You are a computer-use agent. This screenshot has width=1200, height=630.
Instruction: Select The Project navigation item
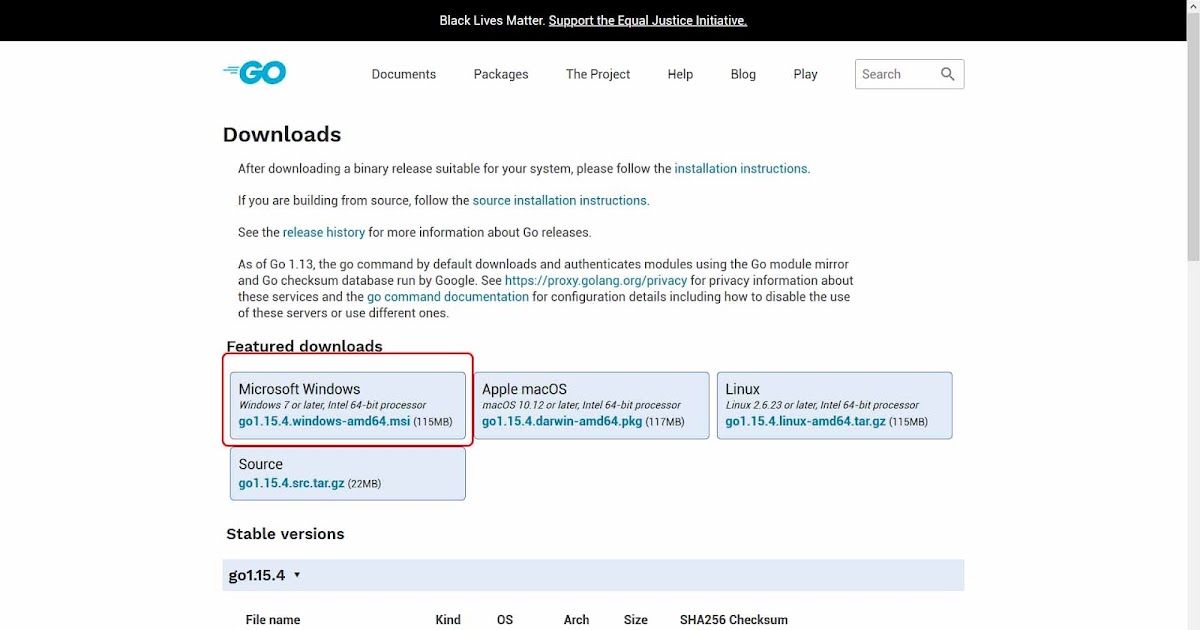point(597,74)
